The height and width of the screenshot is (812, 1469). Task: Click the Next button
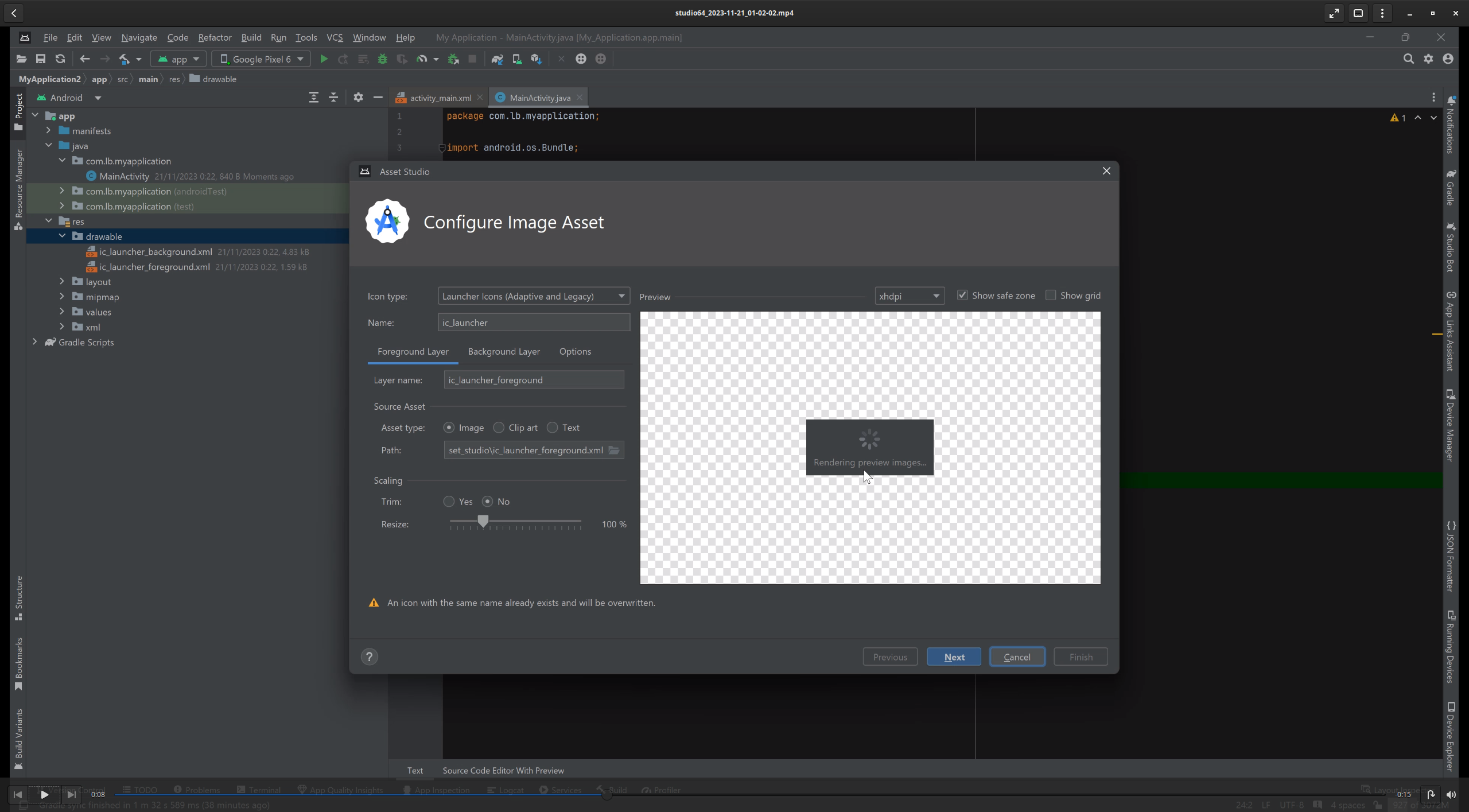[954, 656]
